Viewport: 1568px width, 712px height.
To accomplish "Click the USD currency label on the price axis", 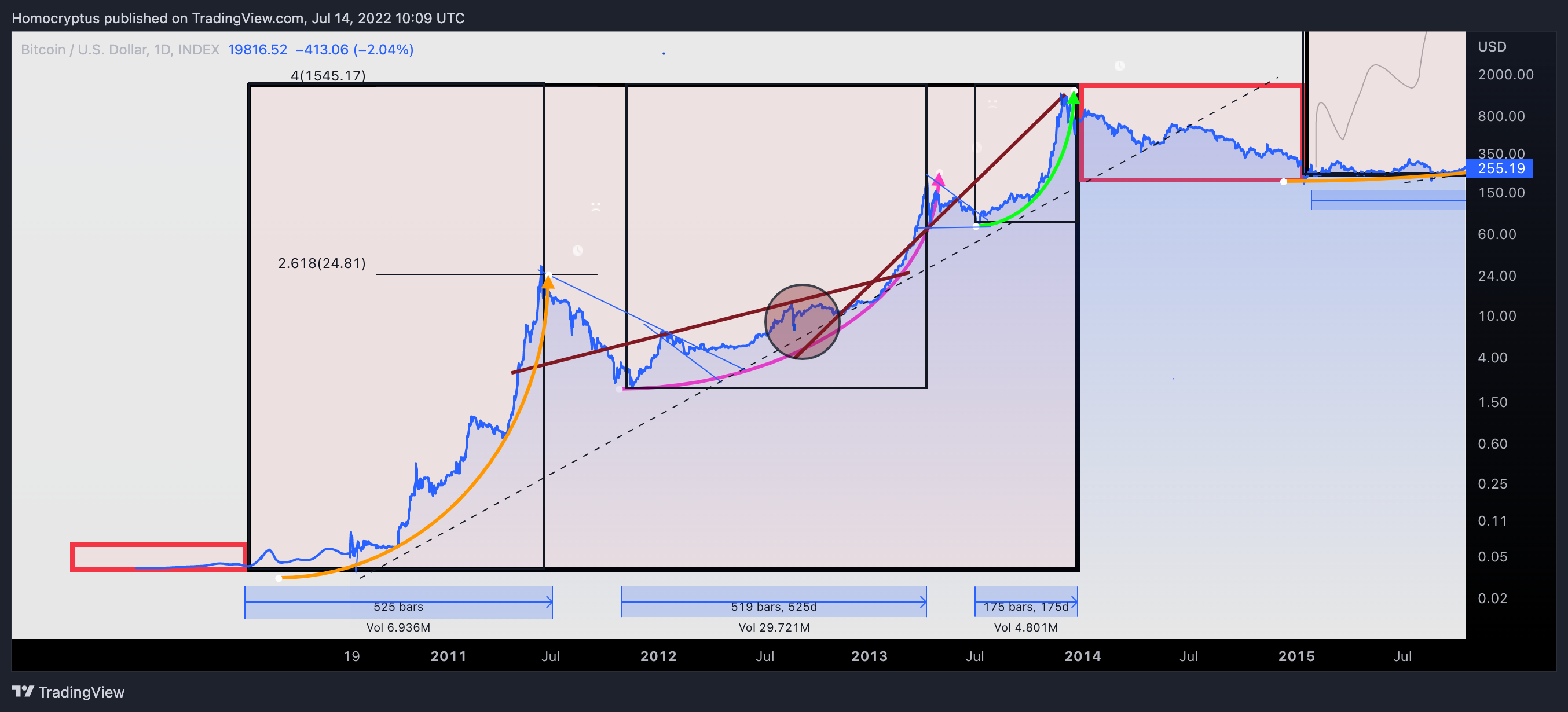I will pyautogui.click(x=1492, y=47).
